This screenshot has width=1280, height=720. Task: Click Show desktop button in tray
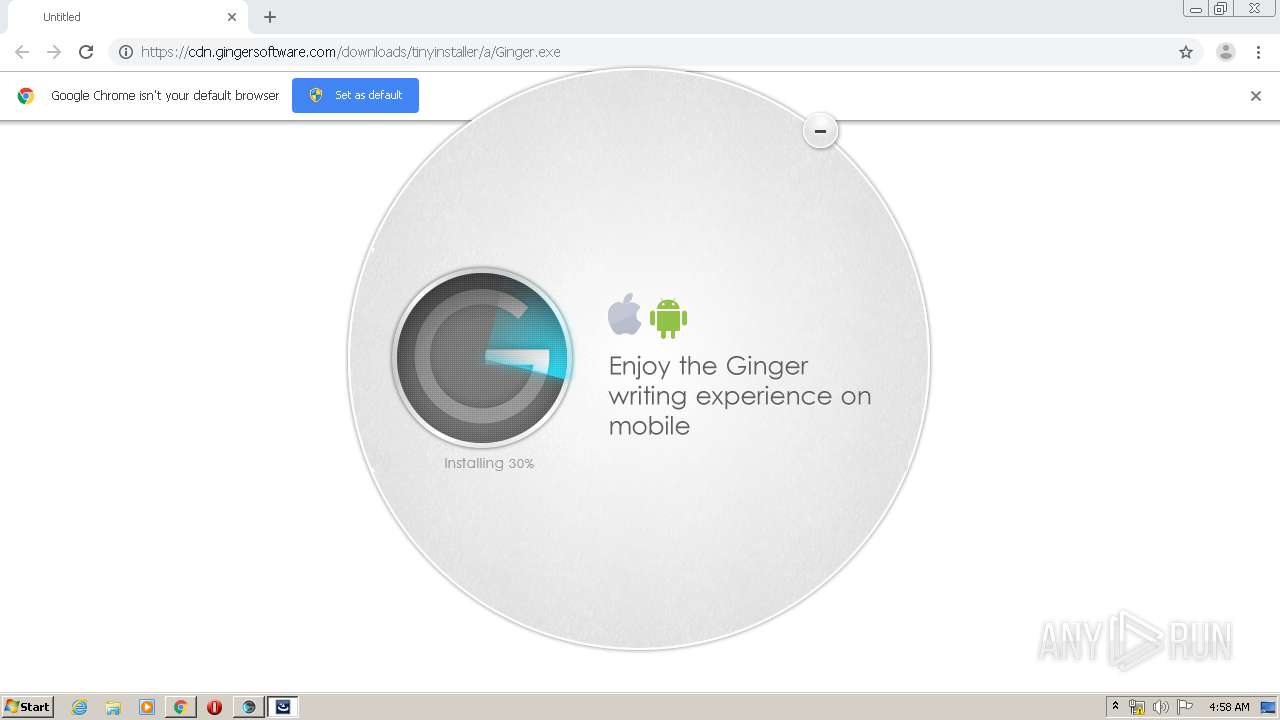[x=1269, y=707]
